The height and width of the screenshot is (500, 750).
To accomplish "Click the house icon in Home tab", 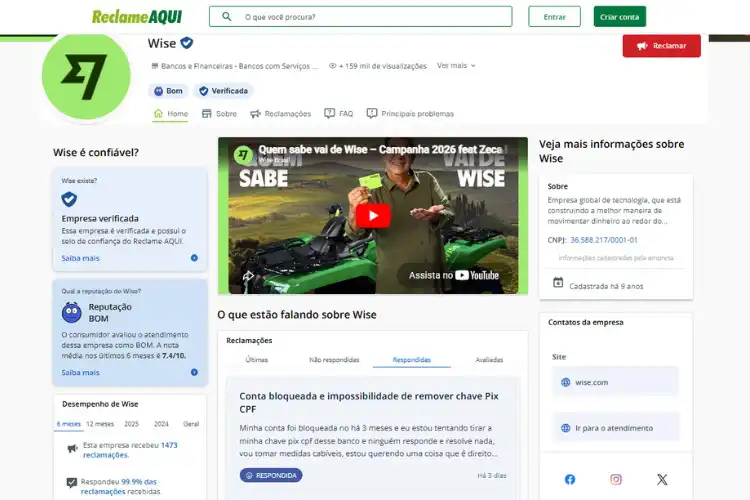I will click(158, 113).
